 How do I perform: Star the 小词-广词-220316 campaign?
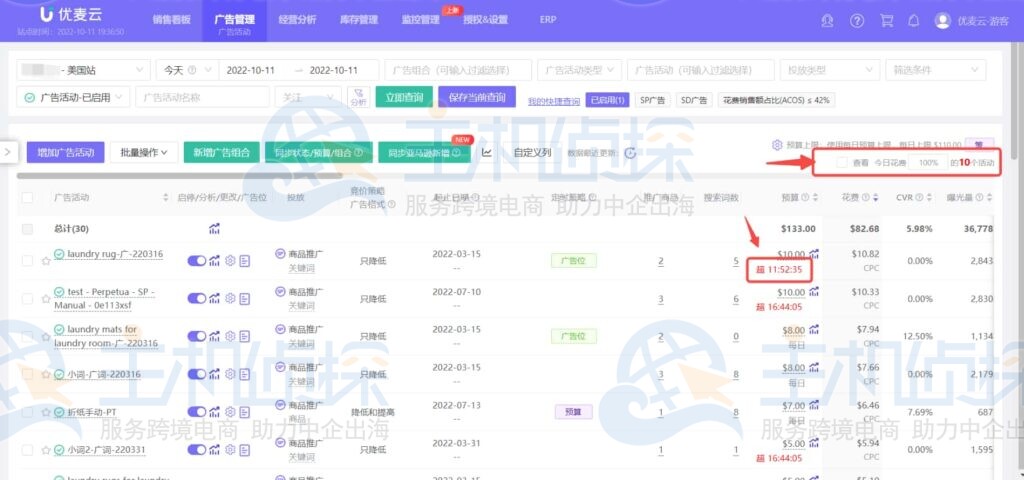tap(46, 375)
